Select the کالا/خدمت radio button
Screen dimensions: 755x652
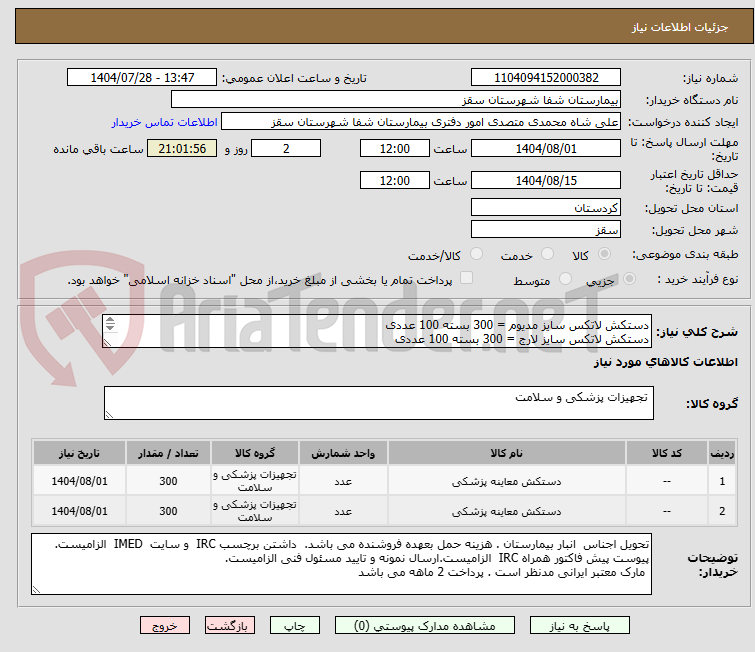coord(476,254)
